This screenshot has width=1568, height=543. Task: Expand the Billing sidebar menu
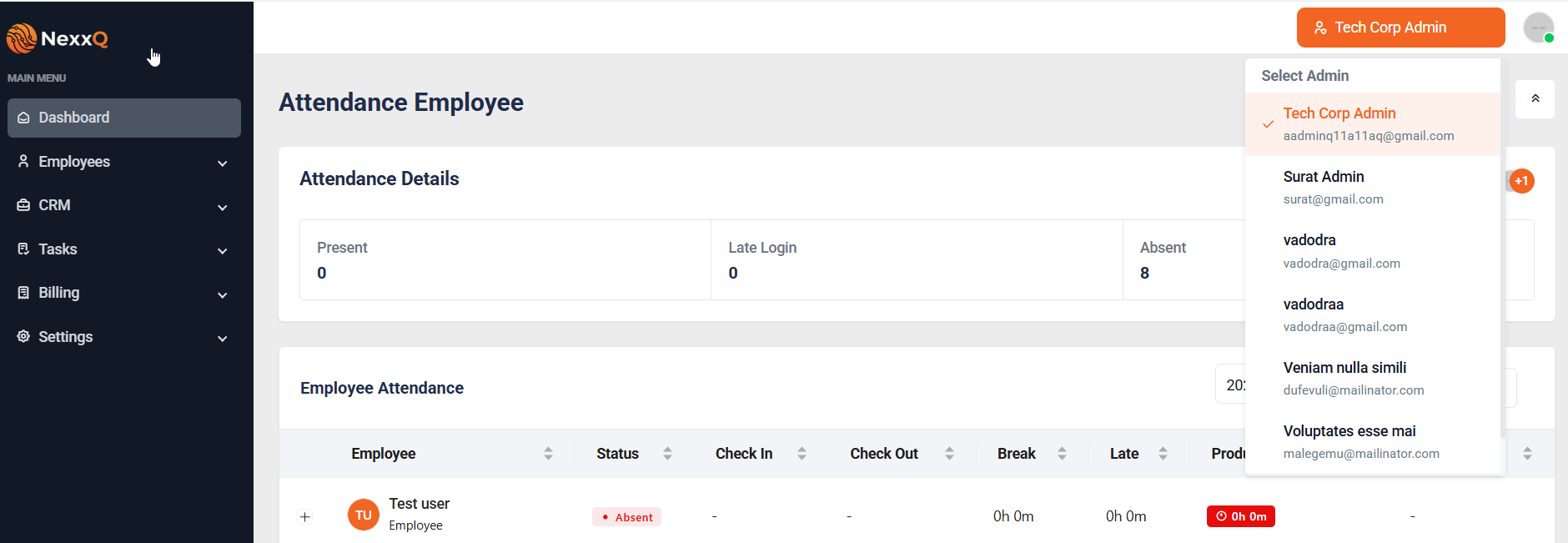click(x=123, y=293)
